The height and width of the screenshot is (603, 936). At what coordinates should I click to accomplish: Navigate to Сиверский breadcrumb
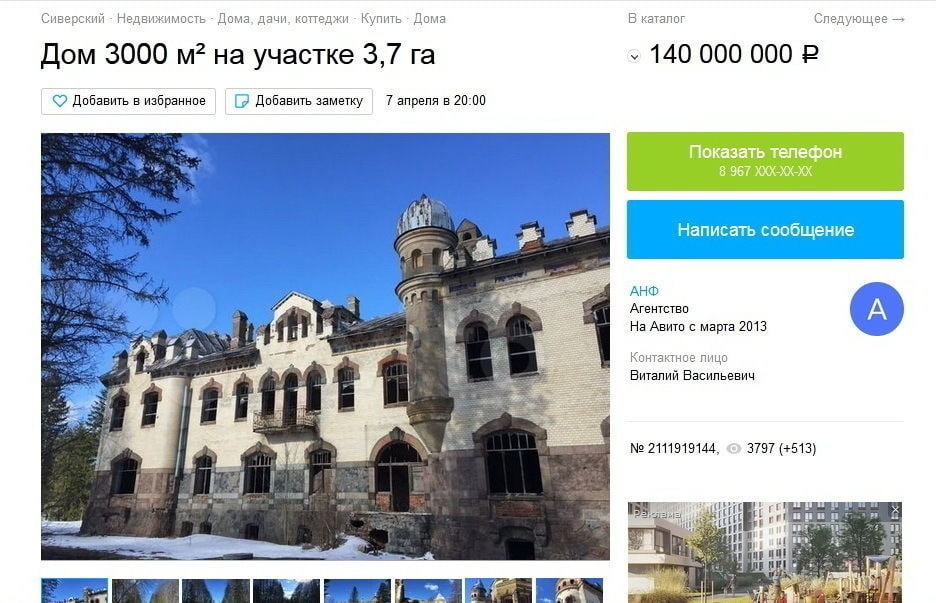click(x=73, y=19)
